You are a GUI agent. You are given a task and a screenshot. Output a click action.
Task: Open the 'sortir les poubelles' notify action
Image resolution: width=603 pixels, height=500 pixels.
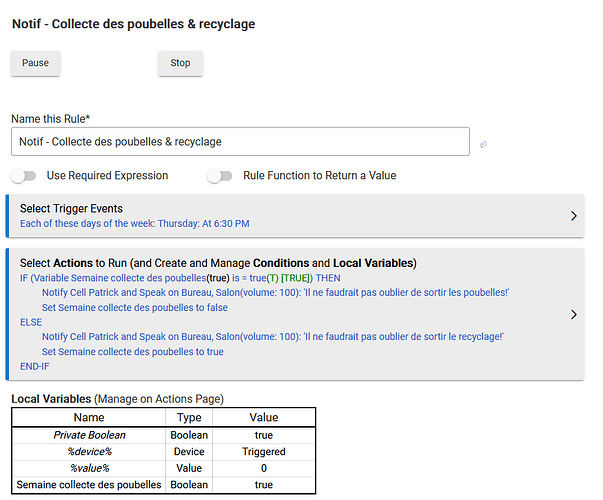[275, 293]
